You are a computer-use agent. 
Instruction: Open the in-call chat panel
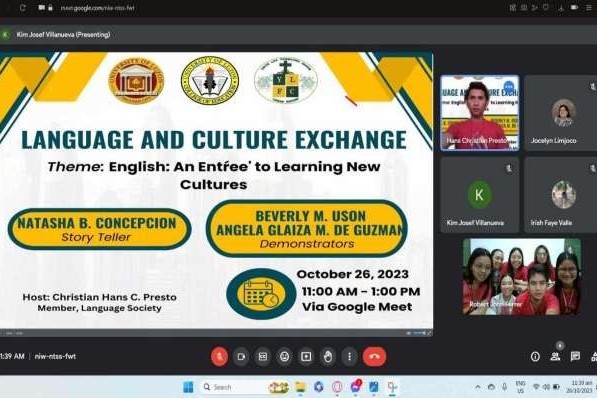(575, 356)
